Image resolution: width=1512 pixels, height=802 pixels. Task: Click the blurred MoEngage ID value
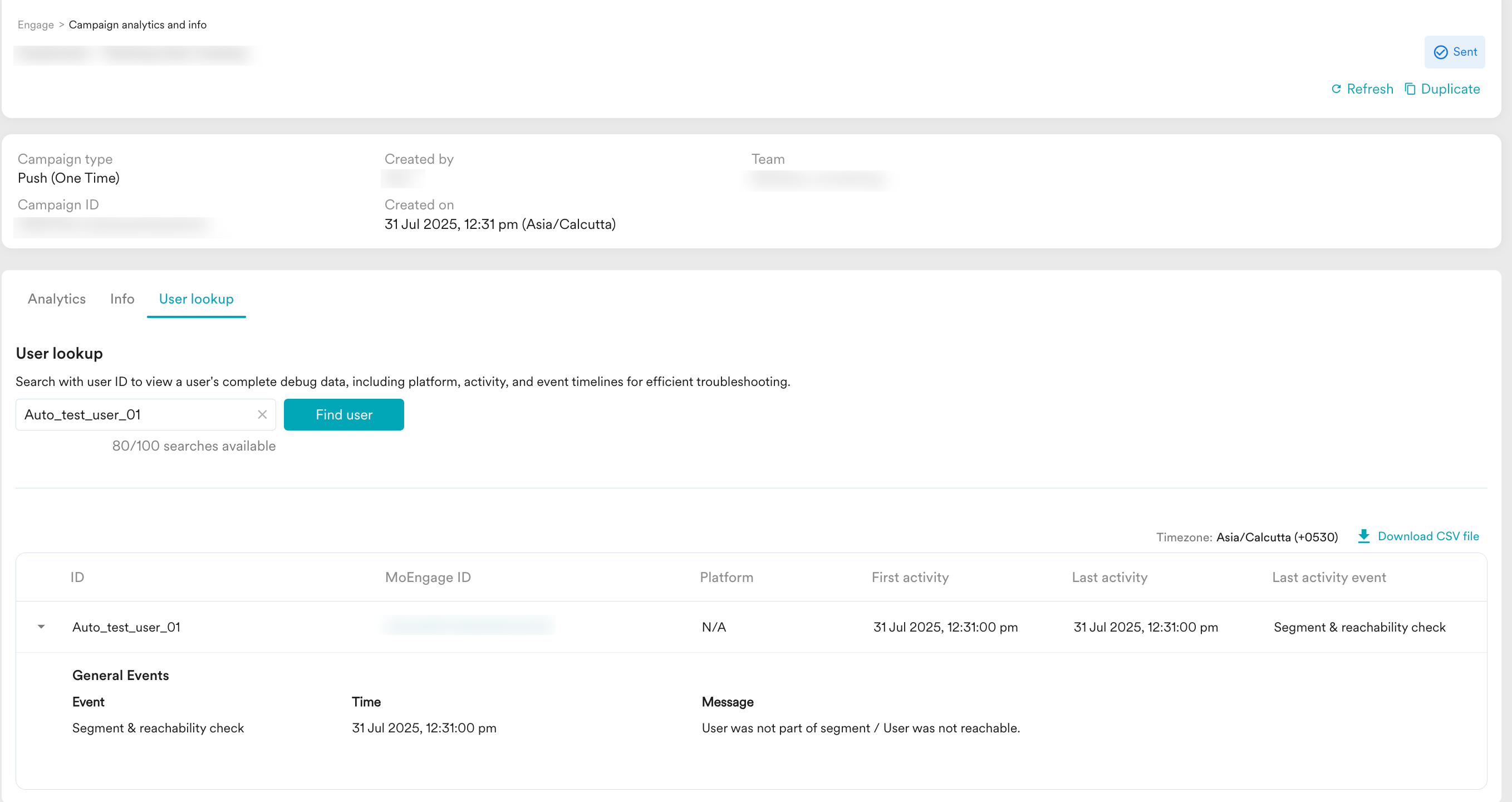click(x=468, y=625)
